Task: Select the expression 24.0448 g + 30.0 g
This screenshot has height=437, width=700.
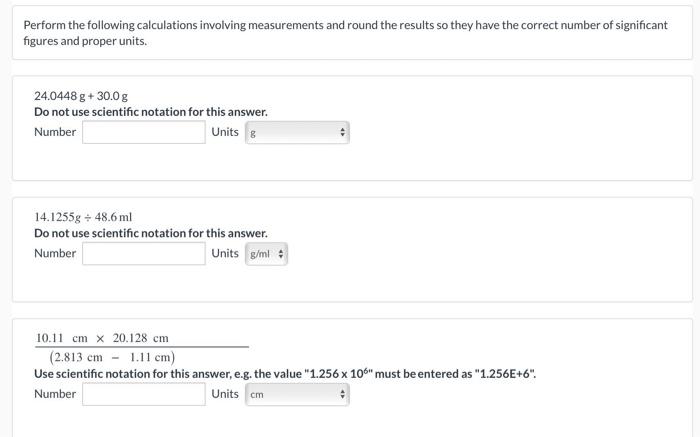Action: [81, 96]
